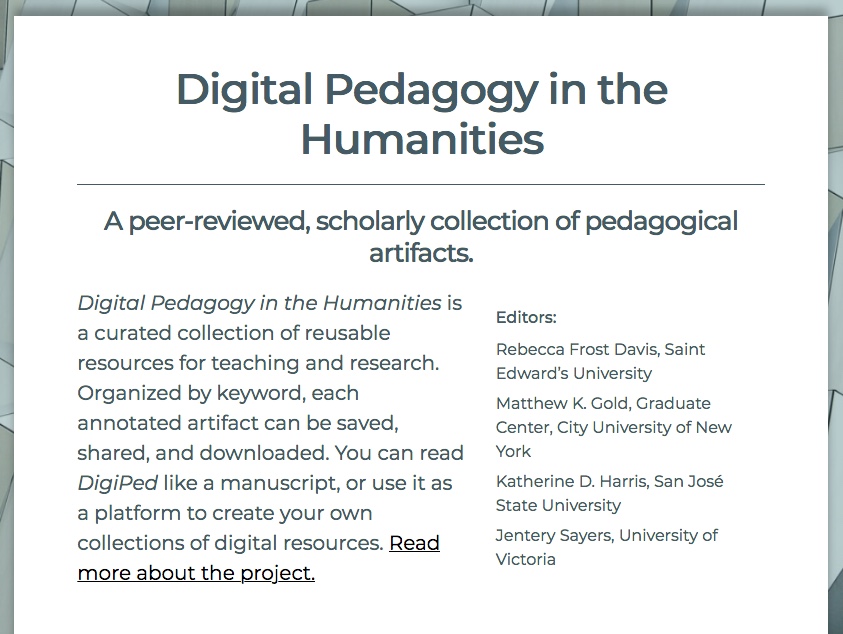Click the horizontal divider under the title

pos(421,184)
